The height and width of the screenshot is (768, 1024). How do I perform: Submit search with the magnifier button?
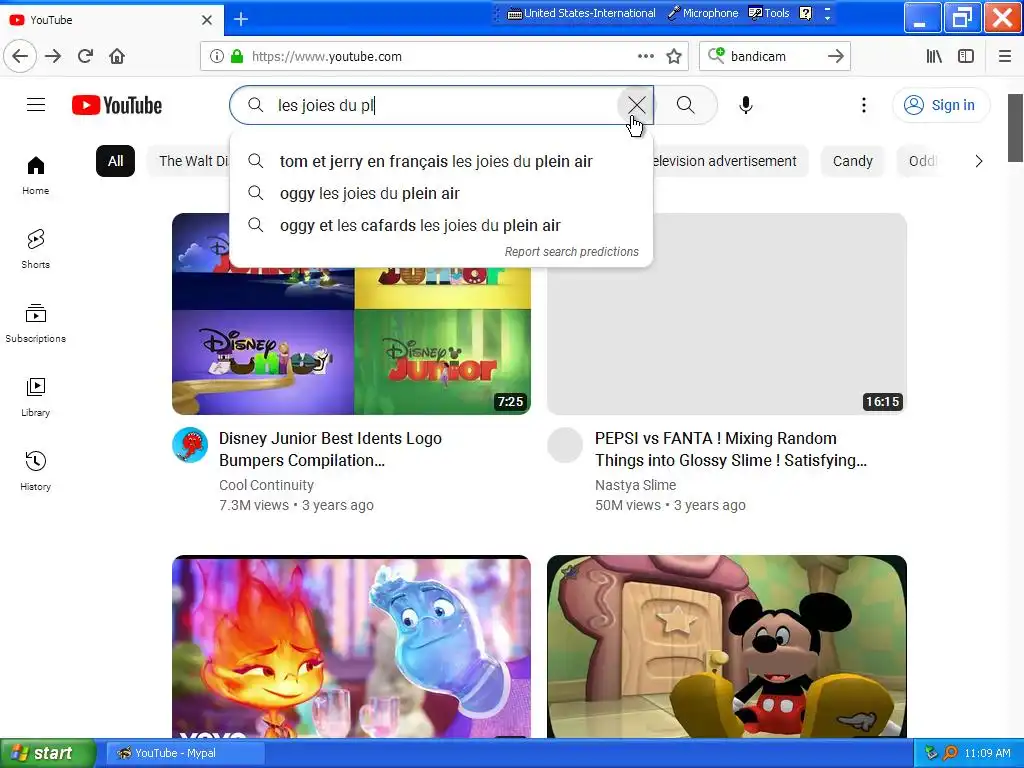click(686, 105)
